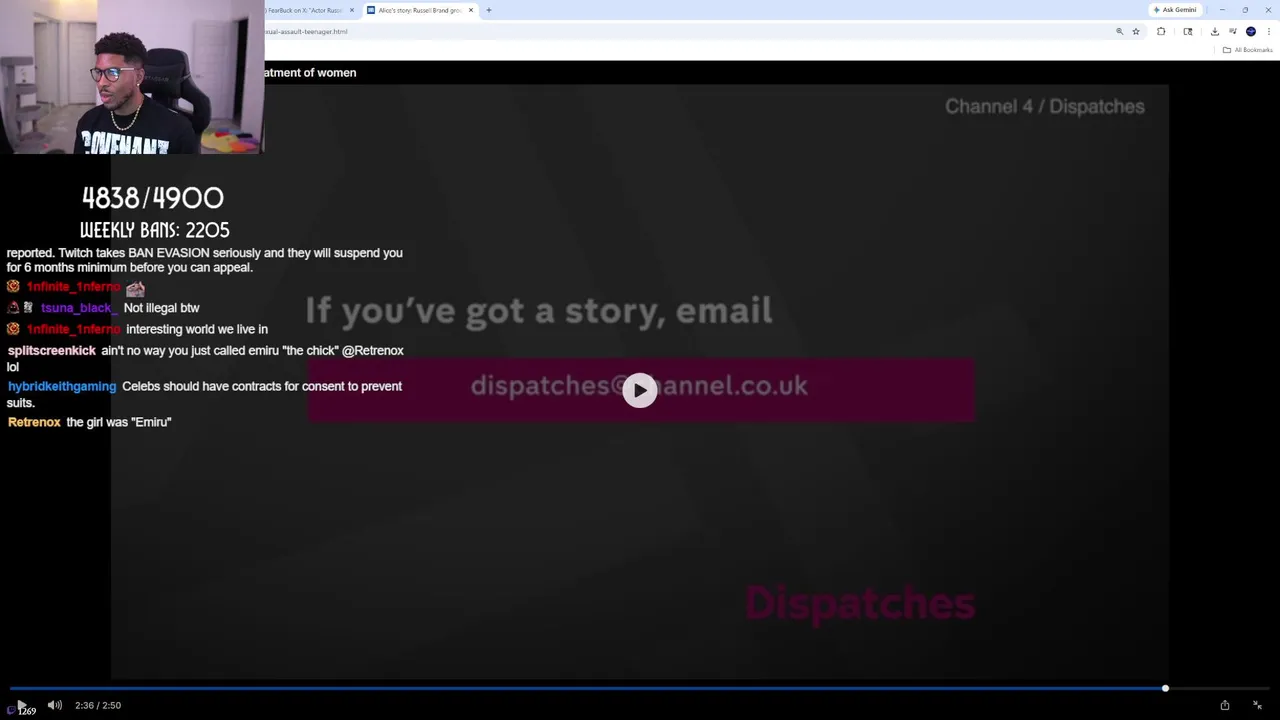Click username tsuna_black_ in chat

[x=79, y=308]
